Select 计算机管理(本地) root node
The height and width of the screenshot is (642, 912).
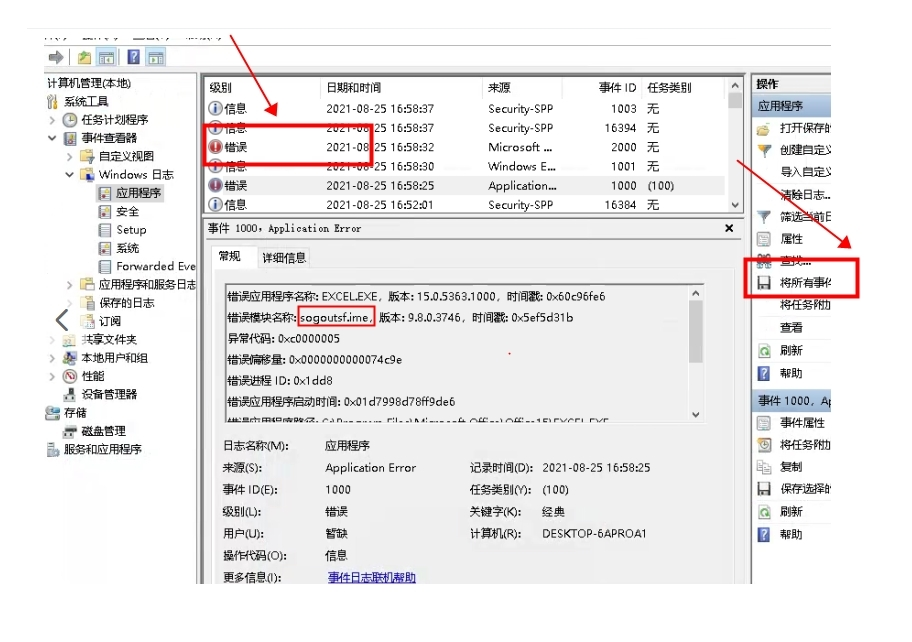(x=89, y=83)
